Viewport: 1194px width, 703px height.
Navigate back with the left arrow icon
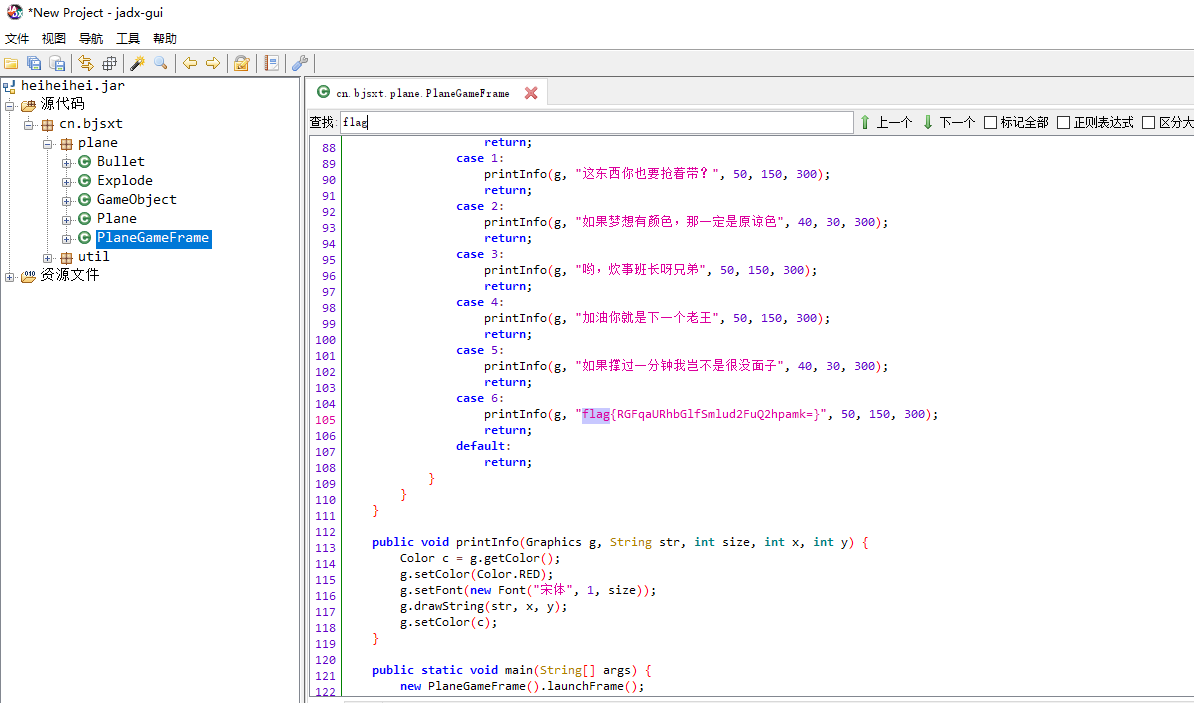point(190,63)
